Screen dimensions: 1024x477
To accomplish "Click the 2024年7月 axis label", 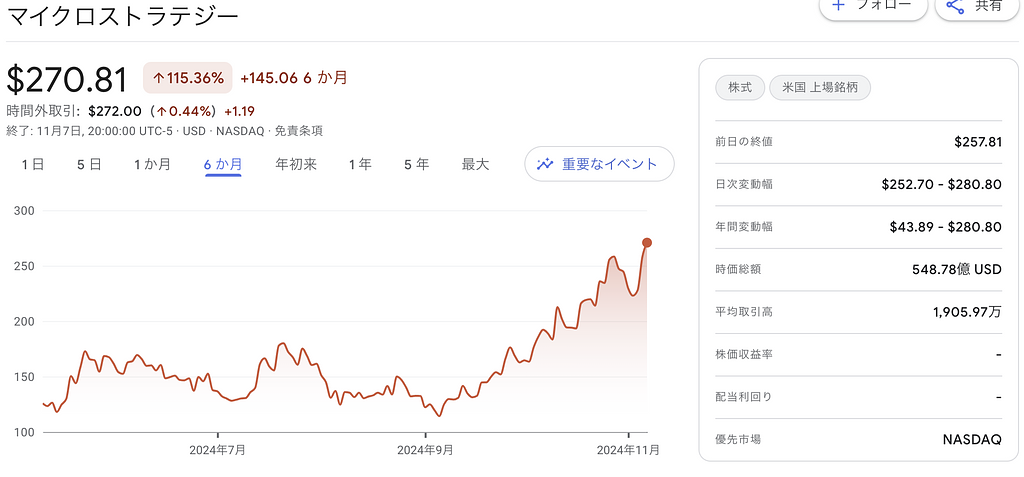I will point(218,450).
